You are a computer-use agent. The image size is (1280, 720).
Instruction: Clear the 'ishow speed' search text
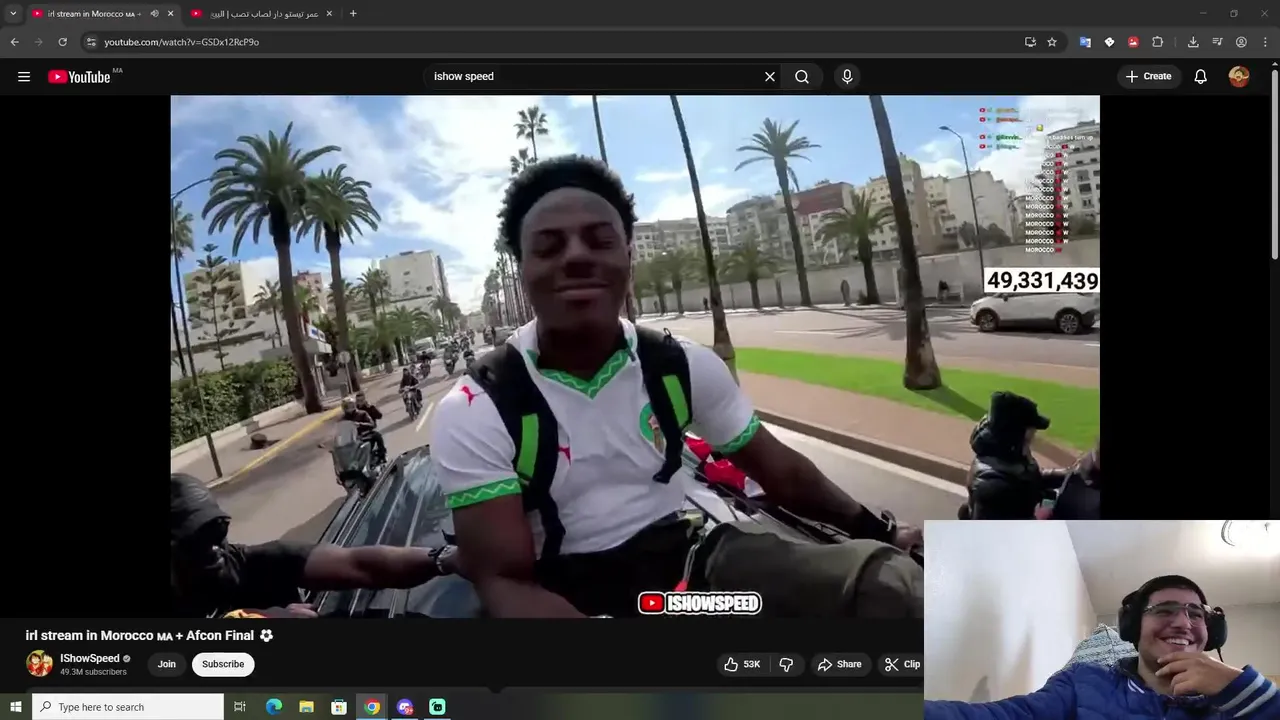(x=770, y=77)
